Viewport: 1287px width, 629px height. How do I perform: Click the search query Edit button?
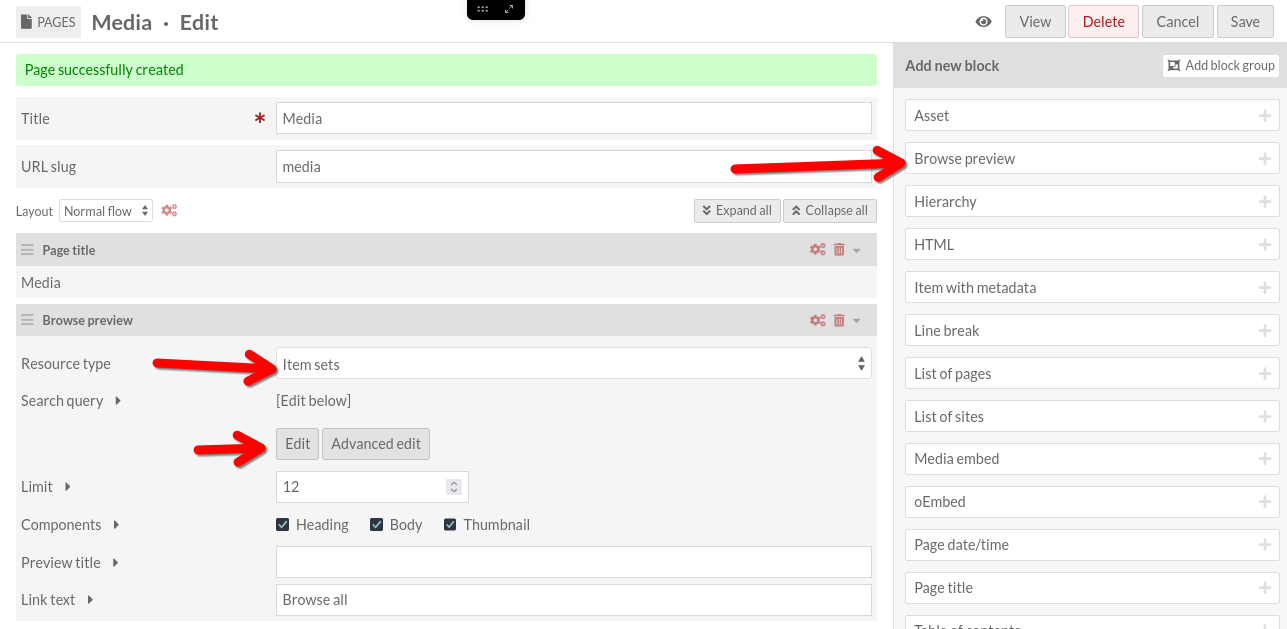298,444
